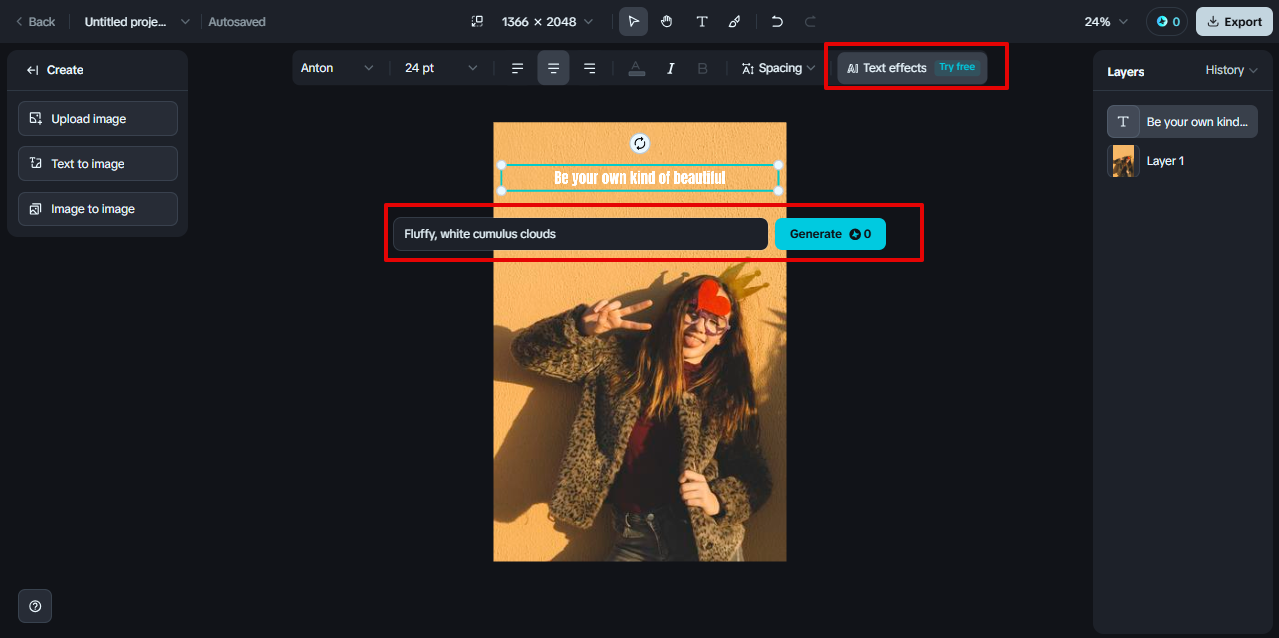The height and width of the screenshot is (638, 1279).
Task: Click the 'Be your own kind of beautiful' canvas text
Action: click(640, 178)
